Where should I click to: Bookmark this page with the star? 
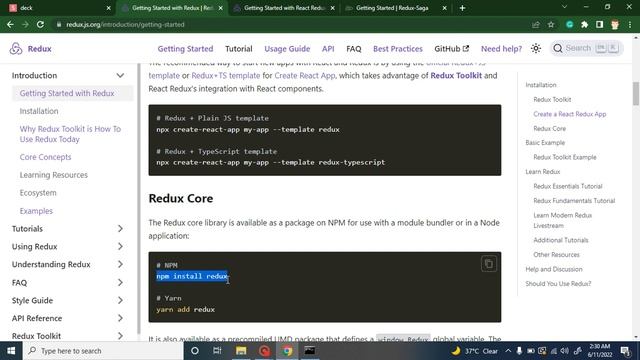[551, 24]
